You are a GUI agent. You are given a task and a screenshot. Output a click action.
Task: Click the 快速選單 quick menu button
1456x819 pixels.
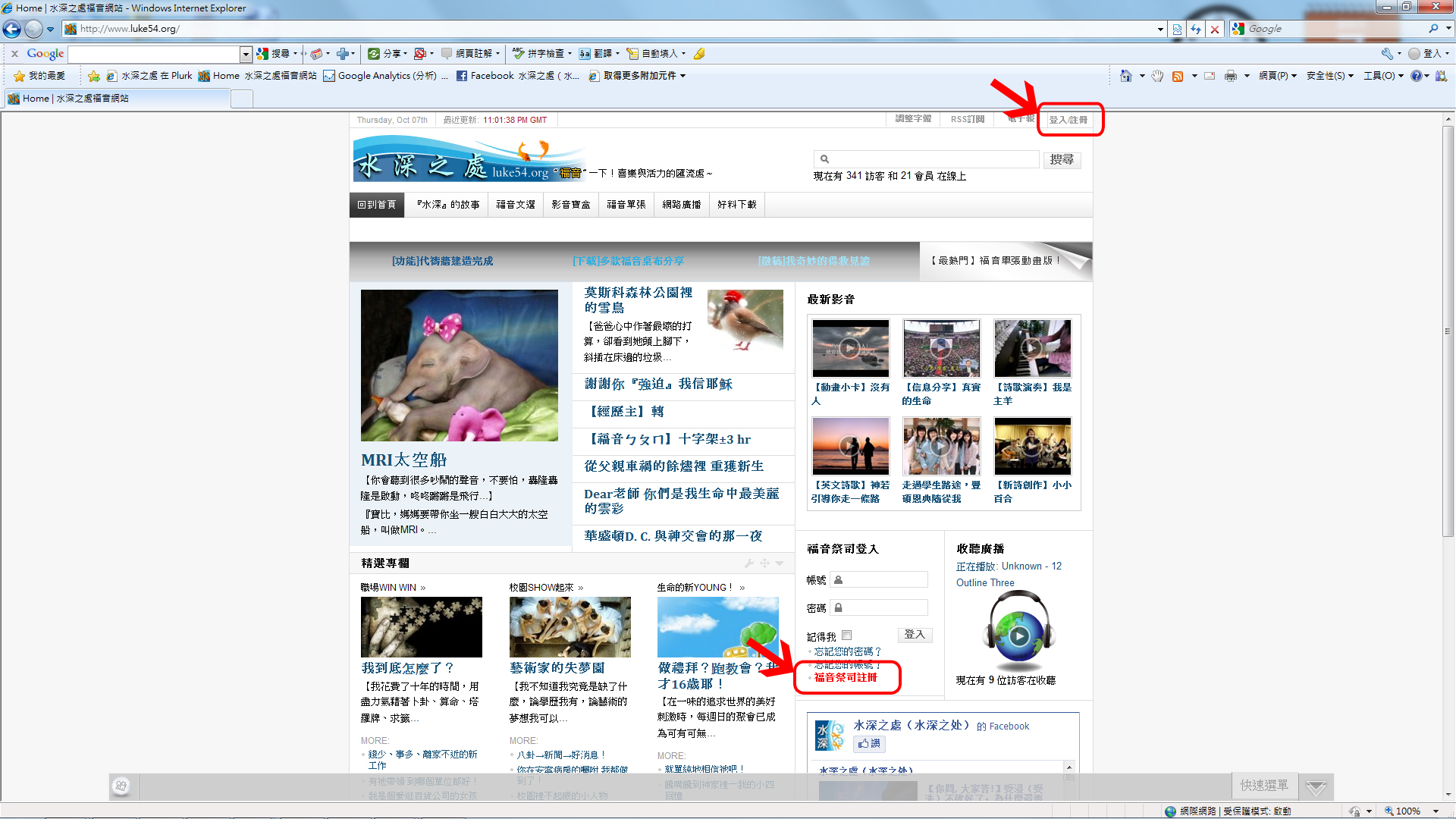pos(1264,786)
